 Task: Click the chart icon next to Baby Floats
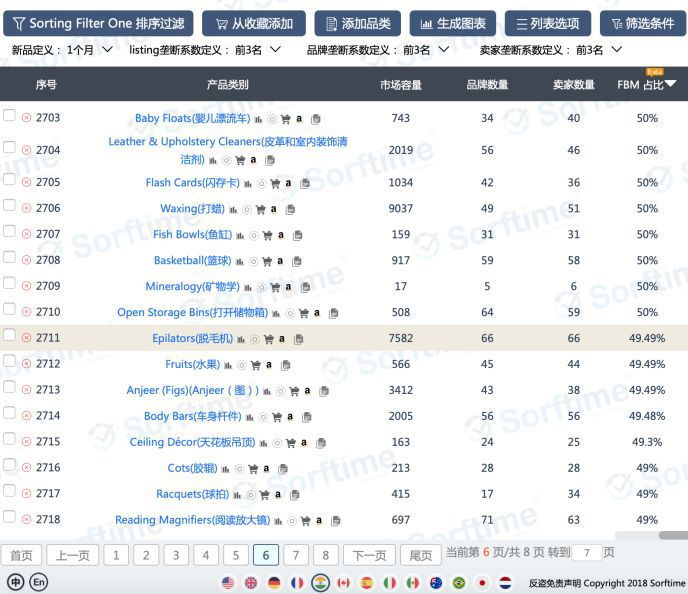pyautogui.click(x=258, y=119)
